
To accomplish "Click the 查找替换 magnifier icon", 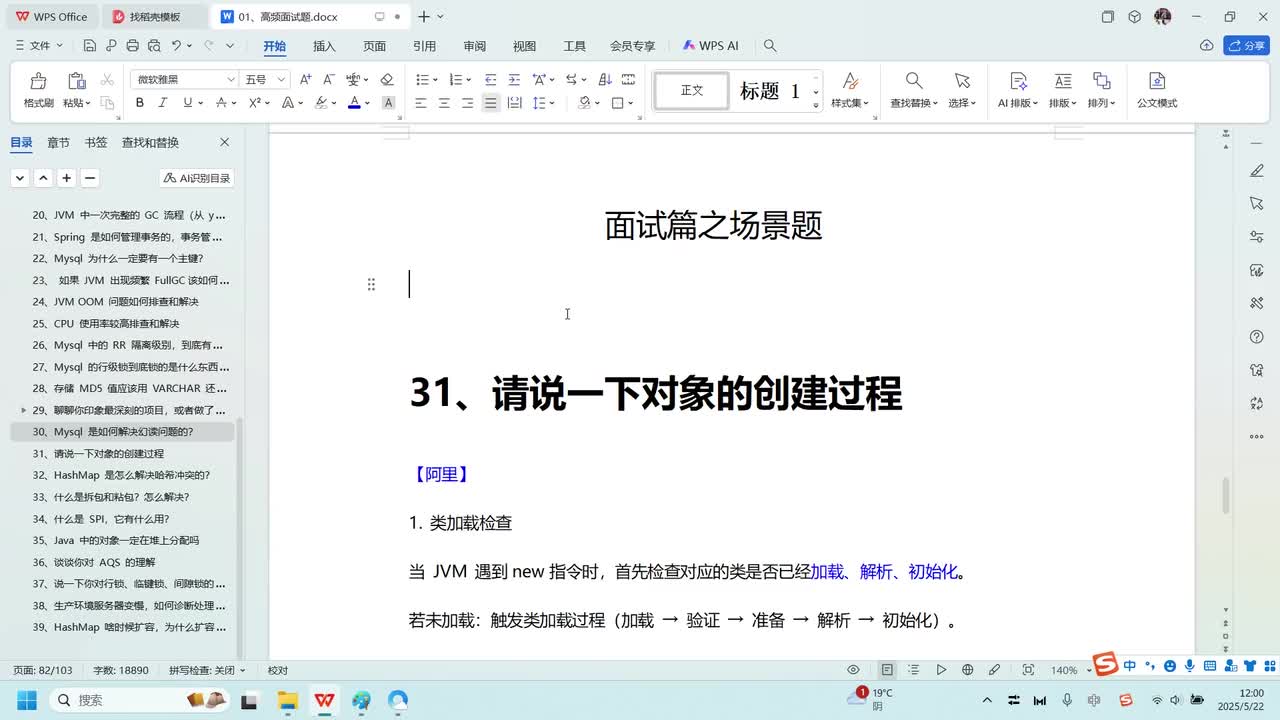I will [x=914, y=81].
